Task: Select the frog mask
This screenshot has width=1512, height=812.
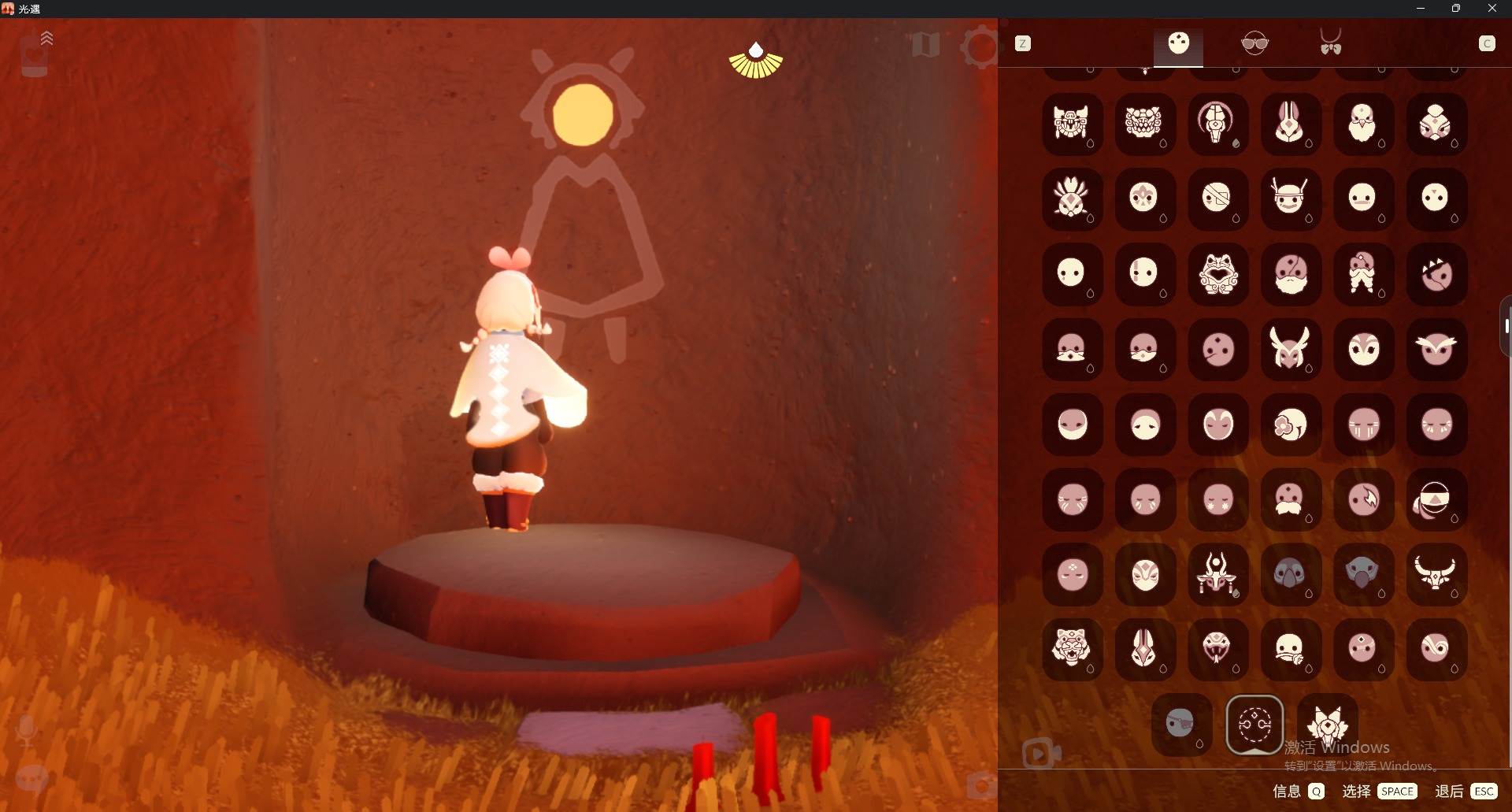Action: pos(1217,273)
